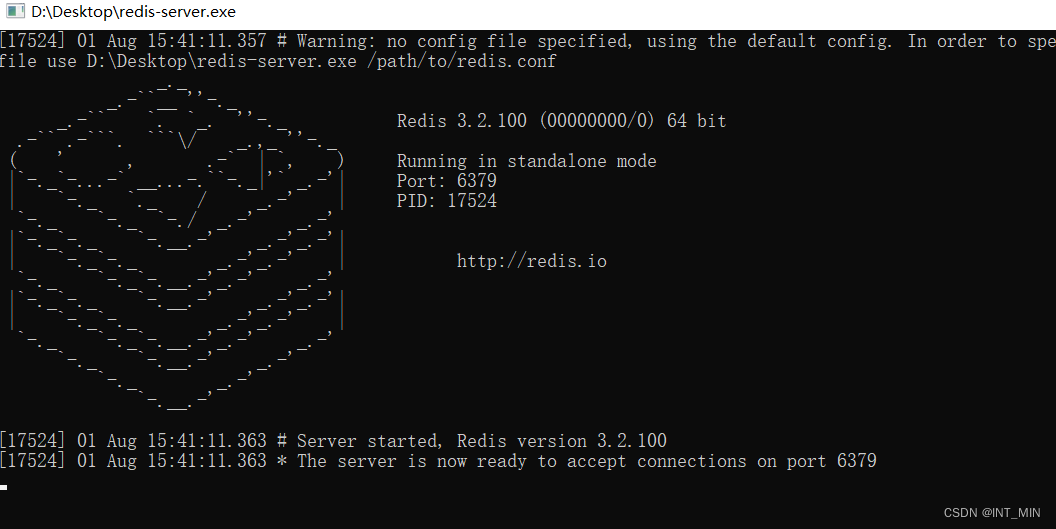Click the 'Port: 6379' line
Viewport: 1056px width, 529px height.
(x=447, y=181)
